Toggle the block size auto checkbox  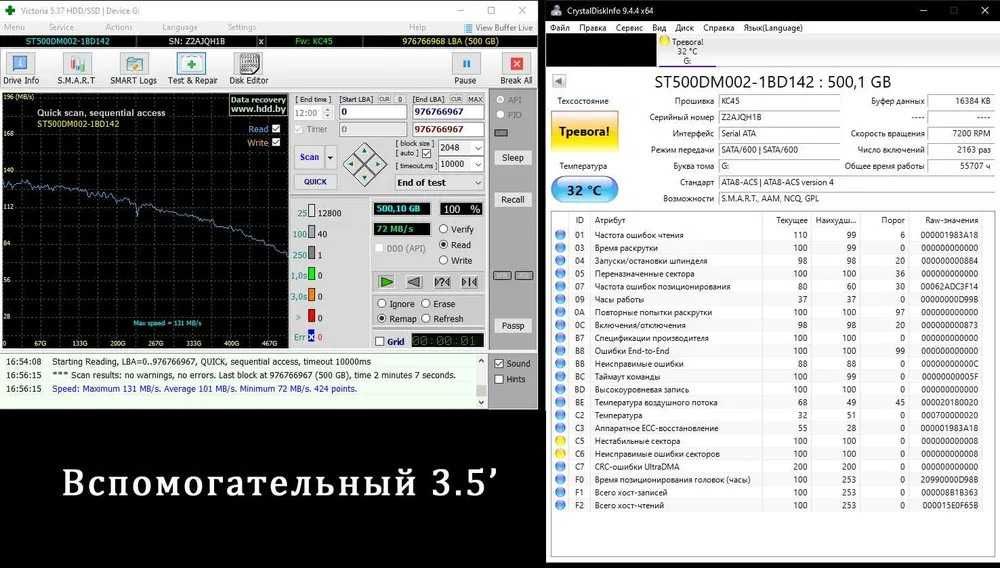coord(426,154)
